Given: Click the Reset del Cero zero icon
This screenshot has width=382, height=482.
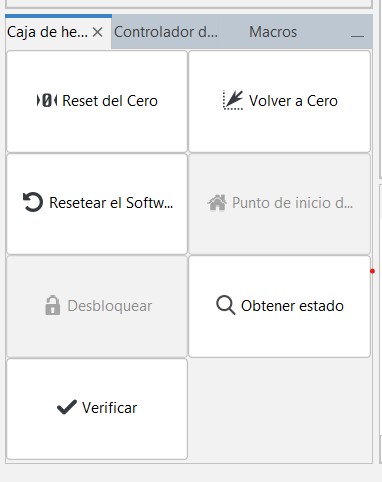Looking at the screenshot, I should (47, 100).
